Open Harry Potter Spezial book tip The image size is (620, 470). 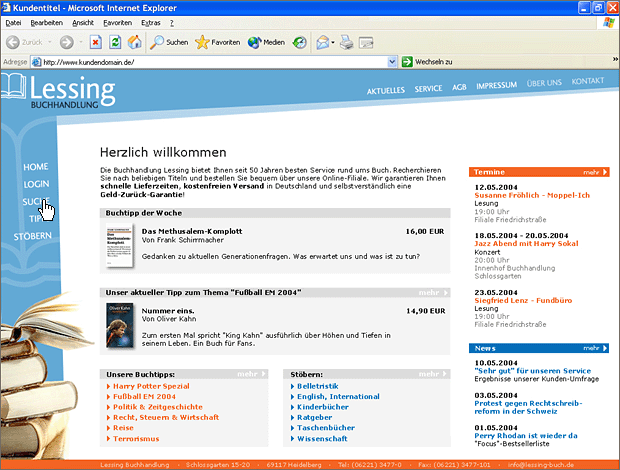point(151,386)
